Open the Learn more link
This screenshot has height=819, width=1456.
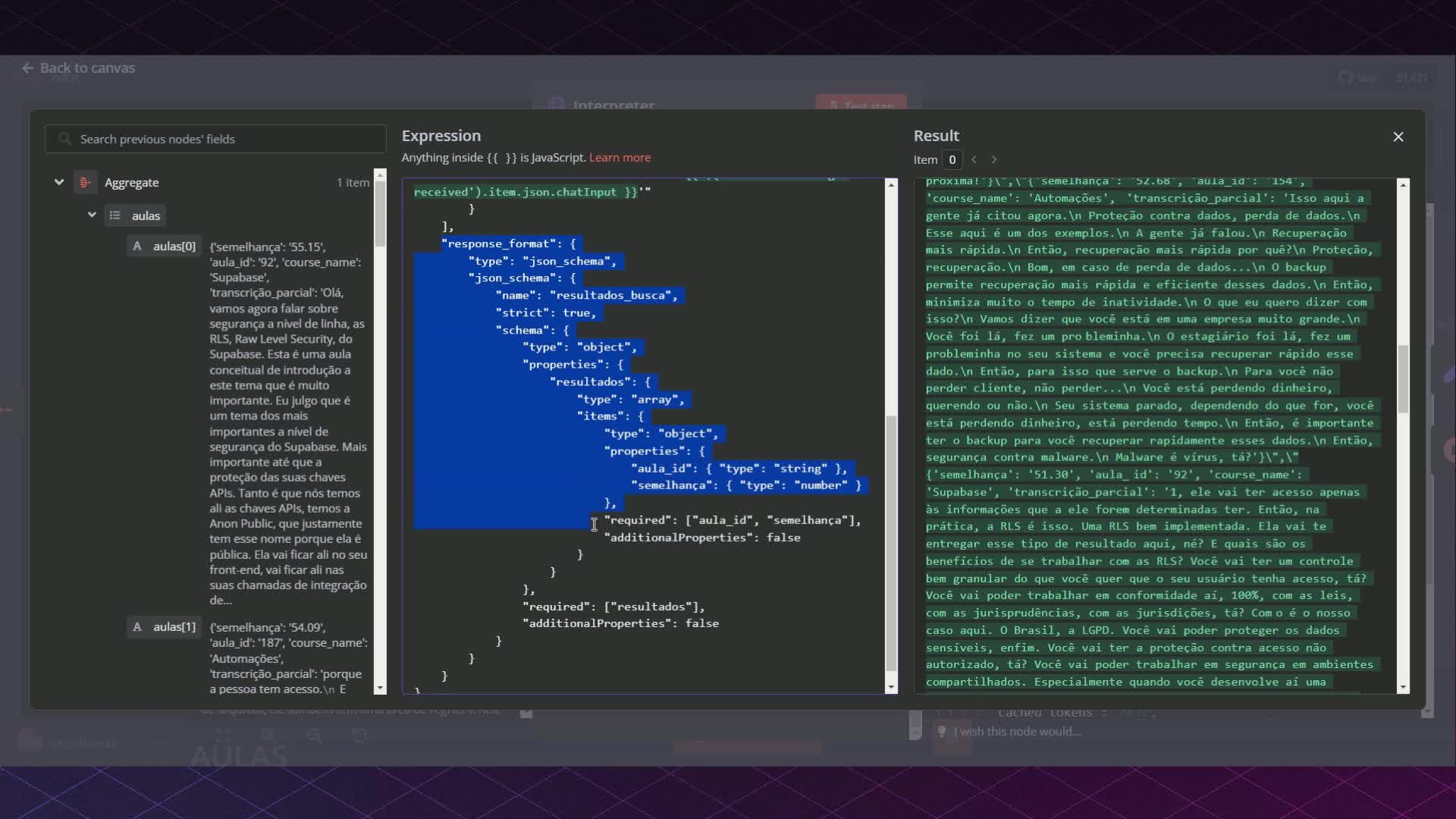pos(620,158)
